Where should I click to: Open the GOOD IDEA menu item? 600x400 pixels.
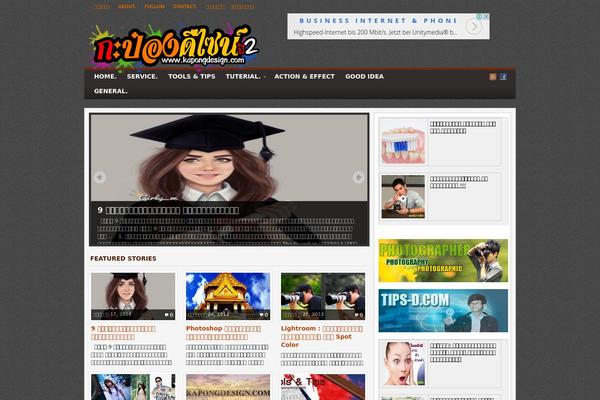pos(364,77)
